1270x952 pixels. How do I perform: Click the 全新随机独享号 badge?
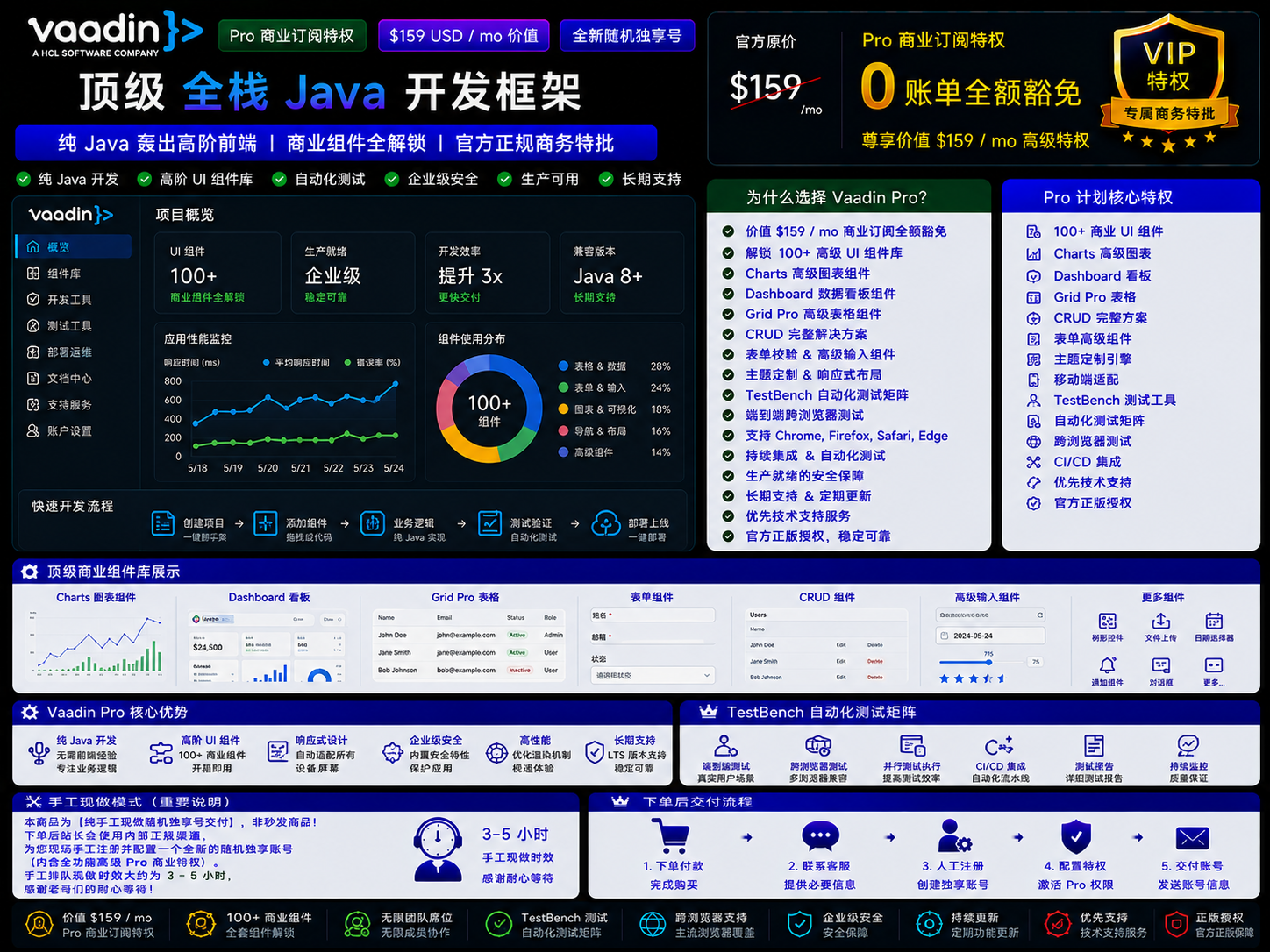pos(627,36)
